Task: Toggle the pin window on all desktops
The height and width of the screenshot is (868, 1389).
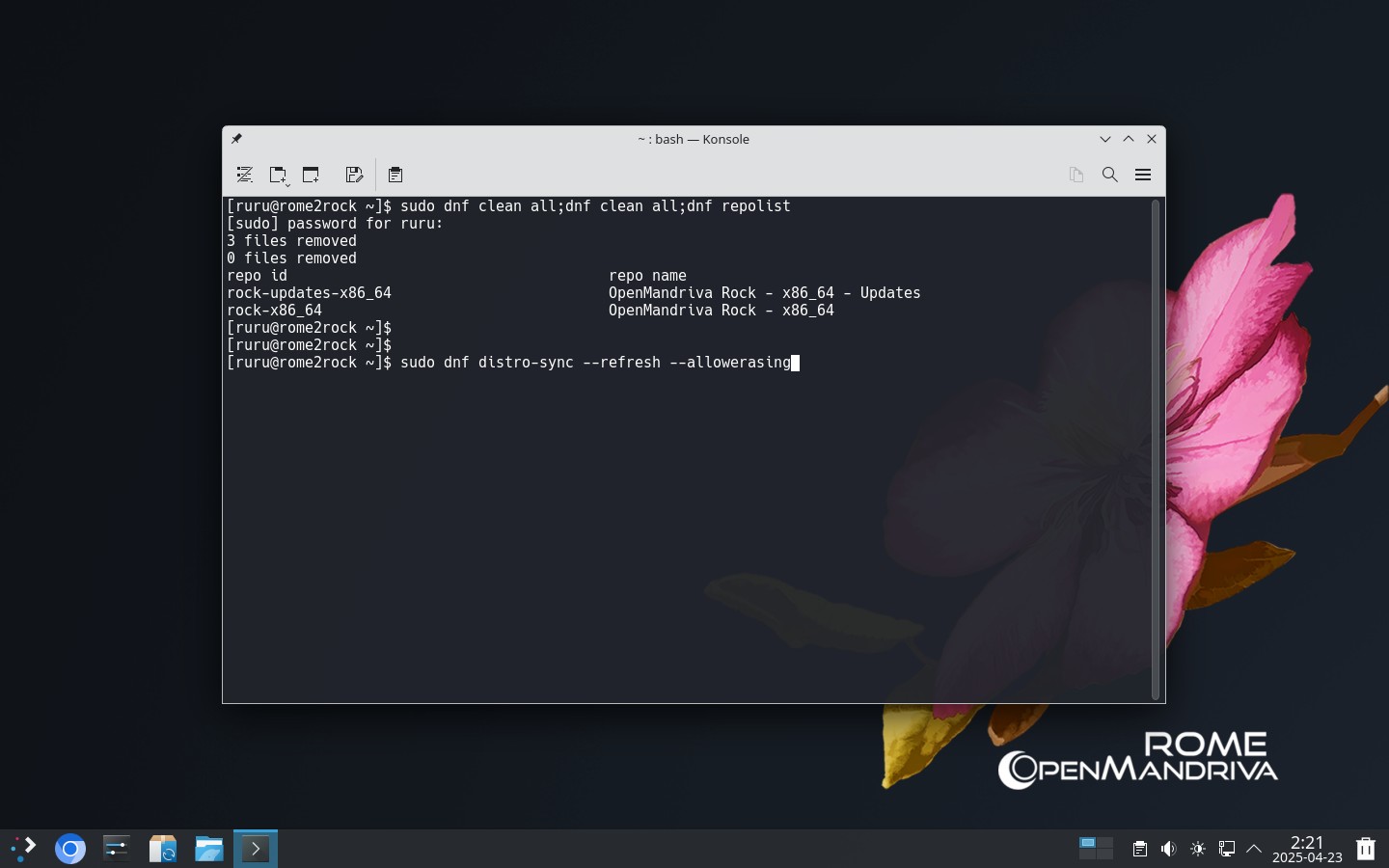Action: (236, 139)
